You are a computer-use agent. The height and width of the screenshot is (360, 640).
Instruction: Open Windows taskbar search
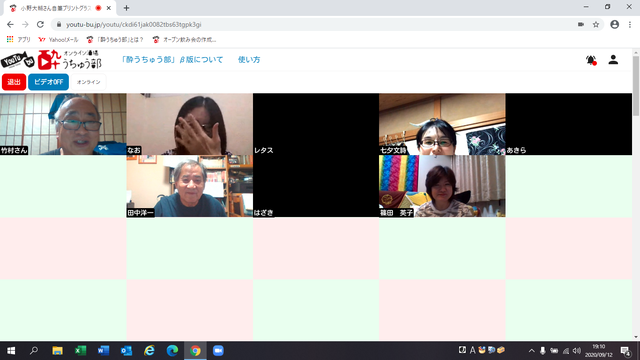click(34, 351)
